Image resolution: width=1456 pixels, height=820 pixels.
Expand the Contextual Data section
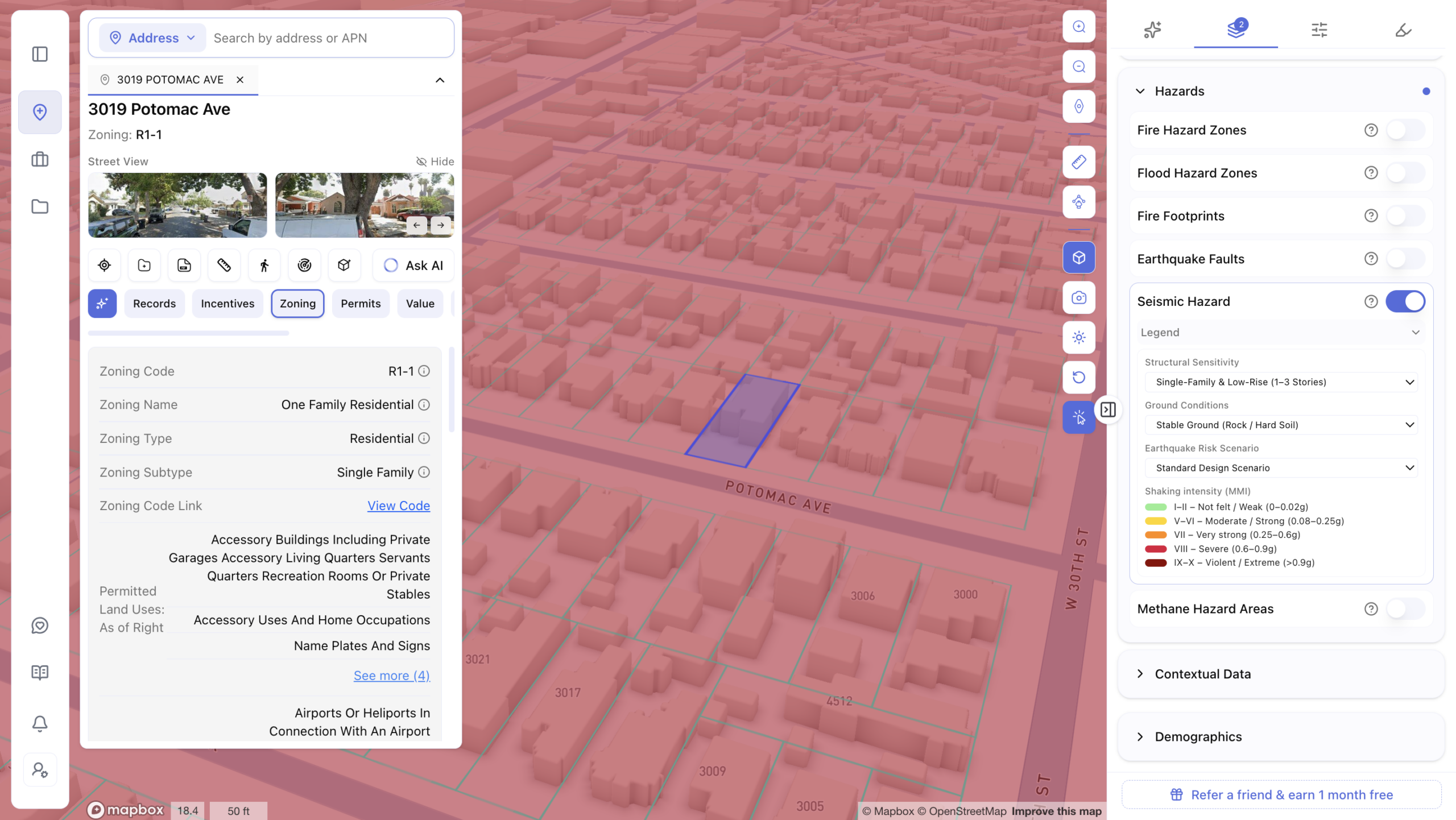pyautogui.click(x=1281, y=674)
